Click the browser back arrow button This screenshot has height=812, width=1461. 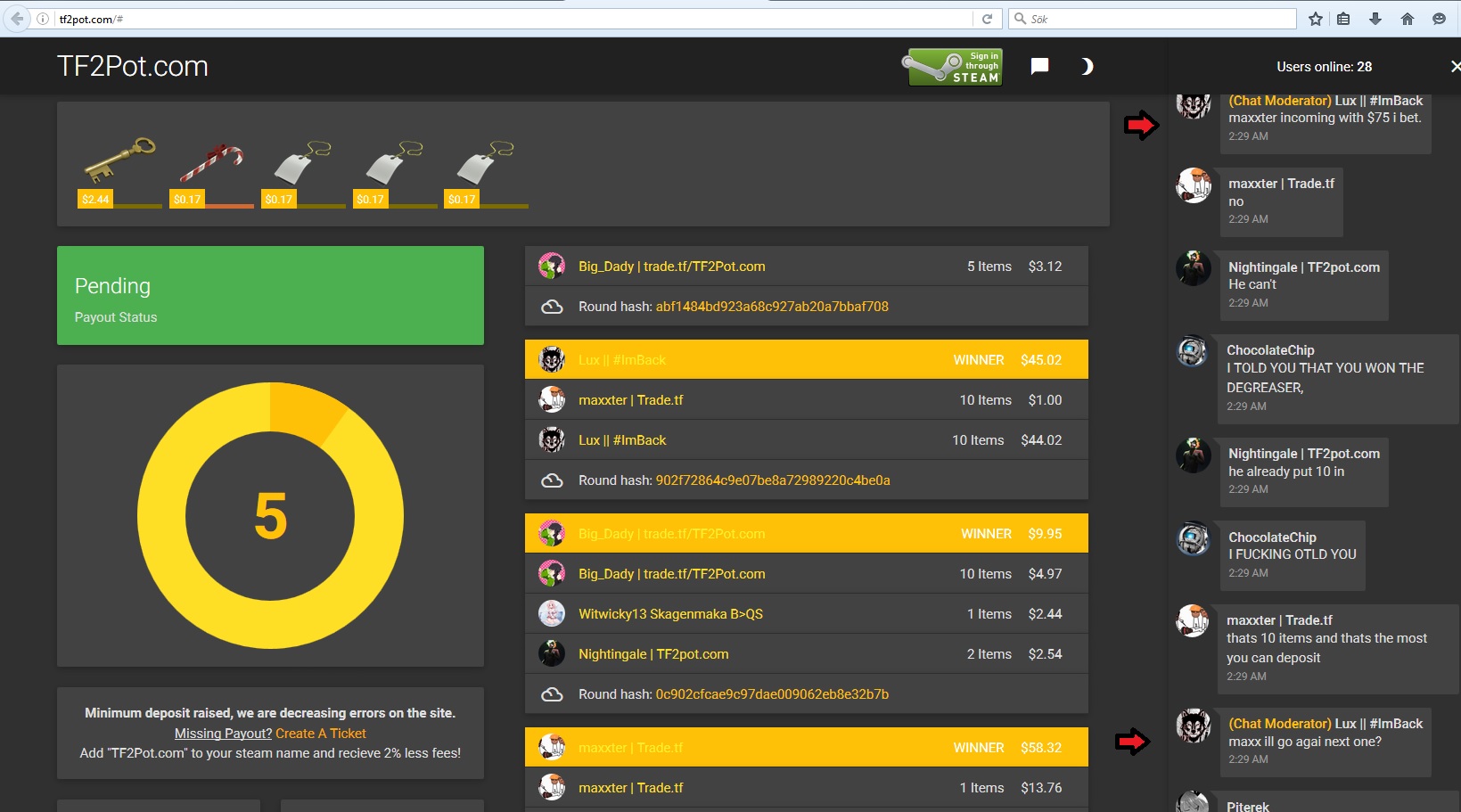point(17,19)
